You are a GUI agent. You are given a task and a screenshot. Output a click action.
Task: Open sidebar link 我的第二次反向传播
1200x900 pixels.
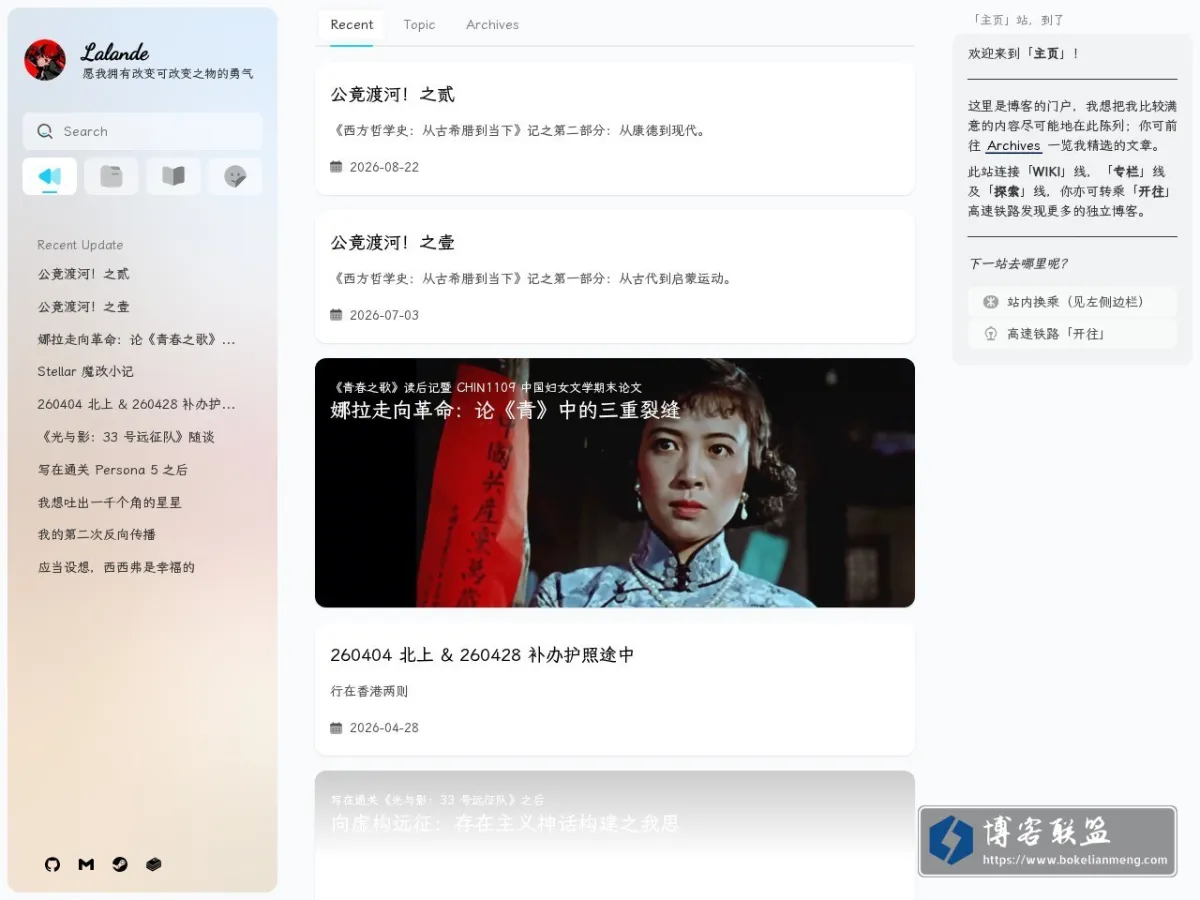coord(97,535)
